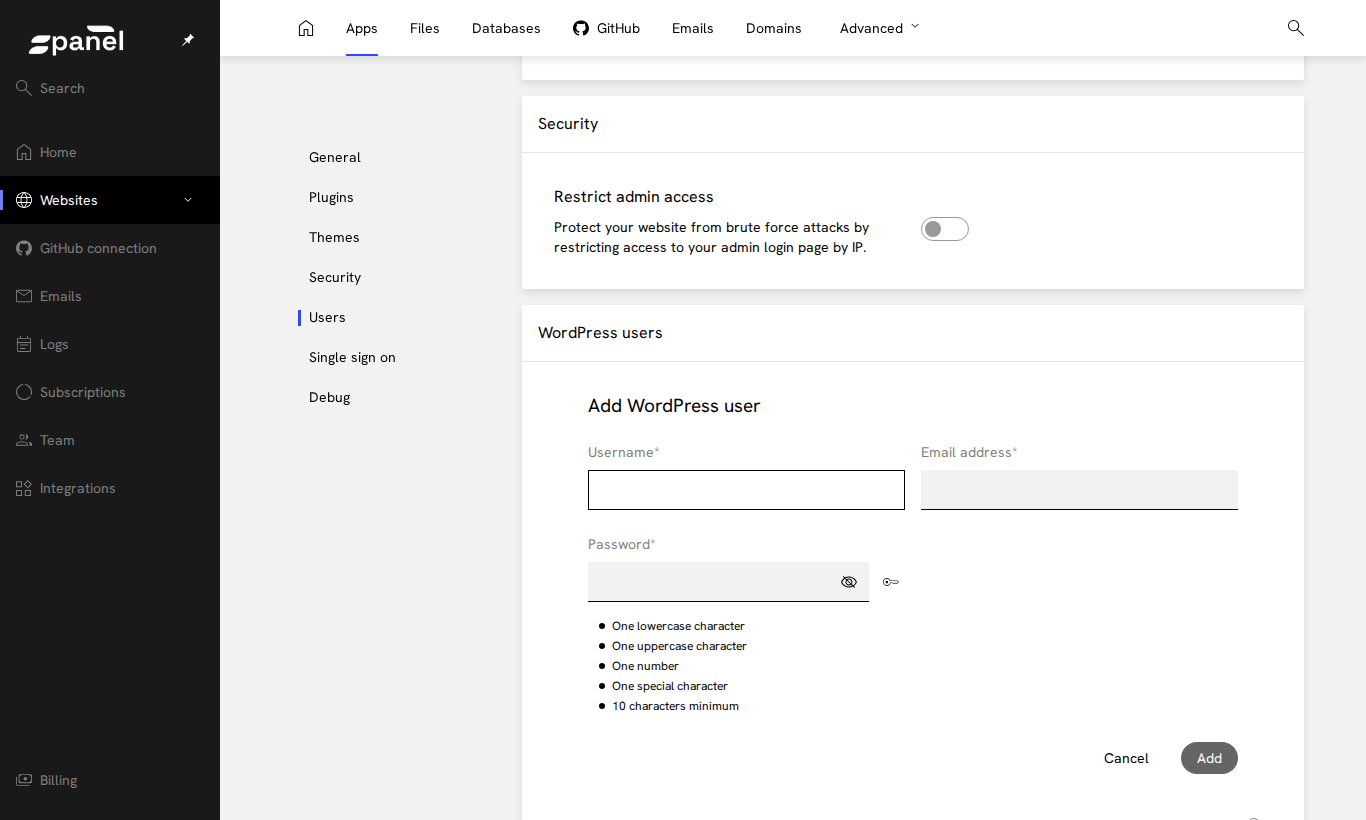The width and height of the screenshot is (1366, 820).
Task: Click 'One number' requirement text
Action: coord(645,666)
